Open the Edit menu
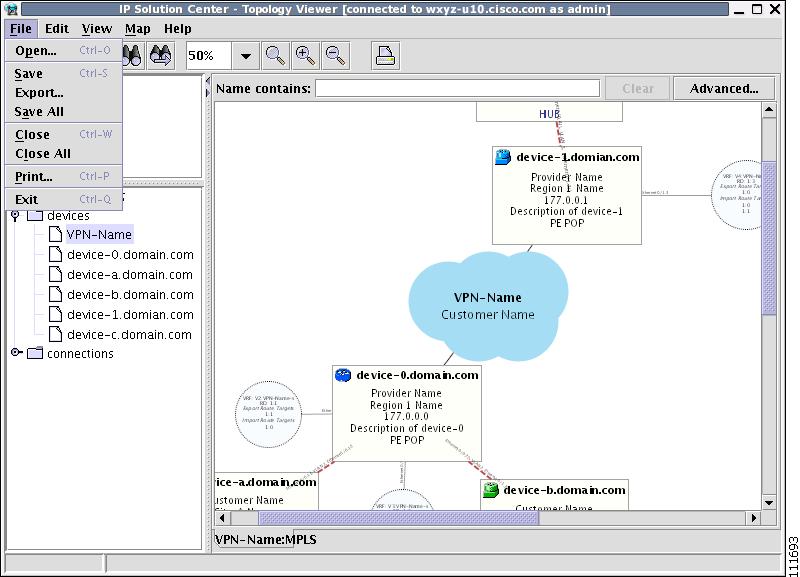The image size is (800, 577). coord(57,29)
